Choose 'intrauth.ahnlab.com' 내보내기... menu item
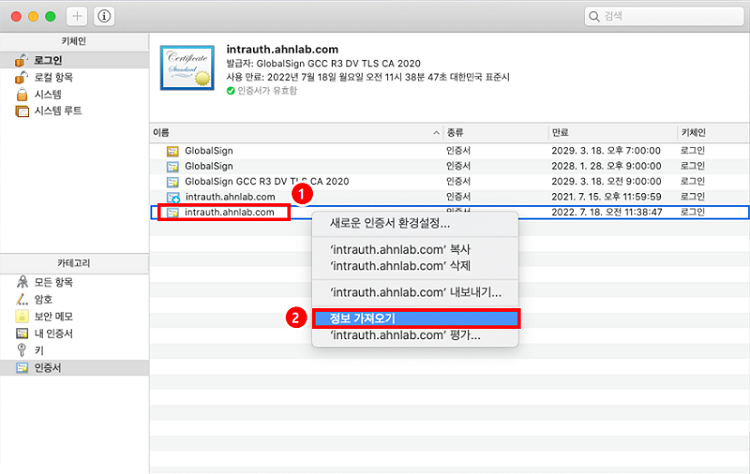Viewport: 750px width, 474px height. [x=415, y=292]
